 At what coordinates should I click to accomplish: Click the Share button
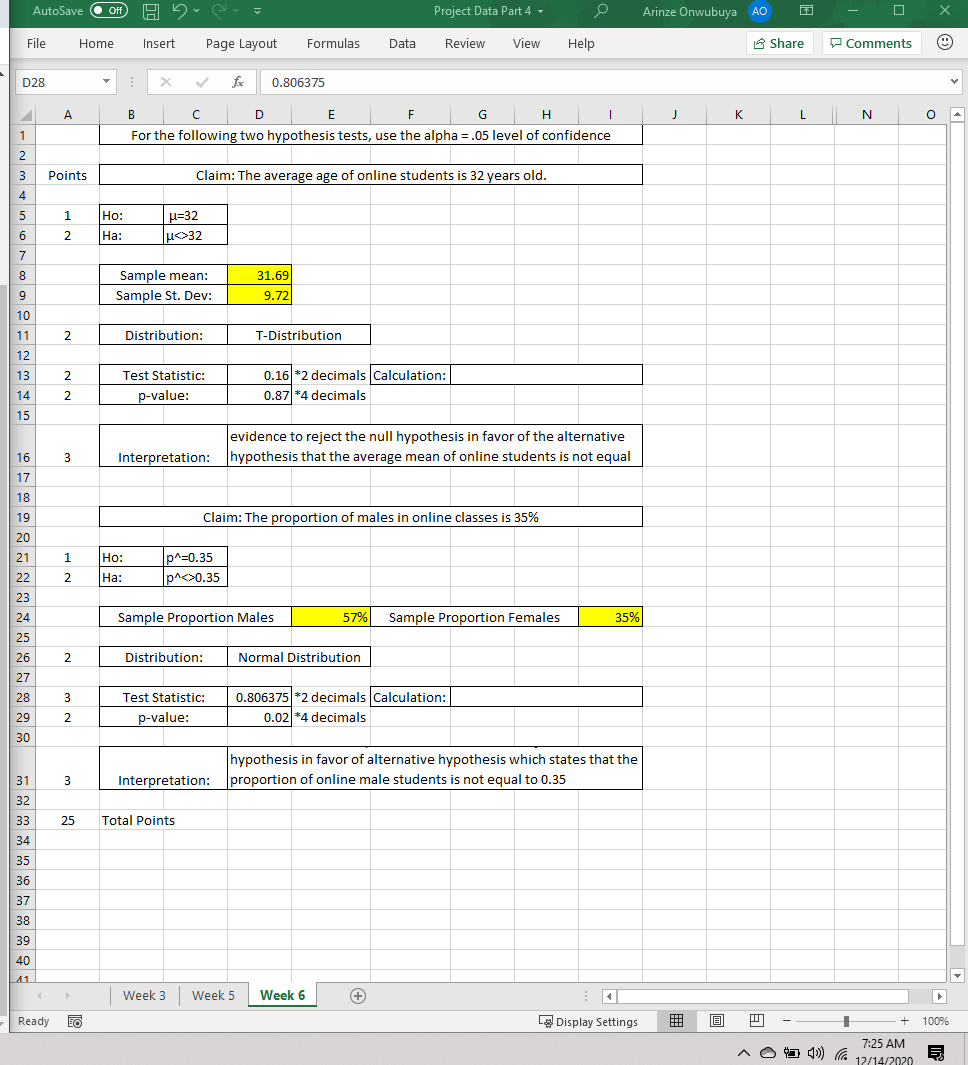coord(779,43)
